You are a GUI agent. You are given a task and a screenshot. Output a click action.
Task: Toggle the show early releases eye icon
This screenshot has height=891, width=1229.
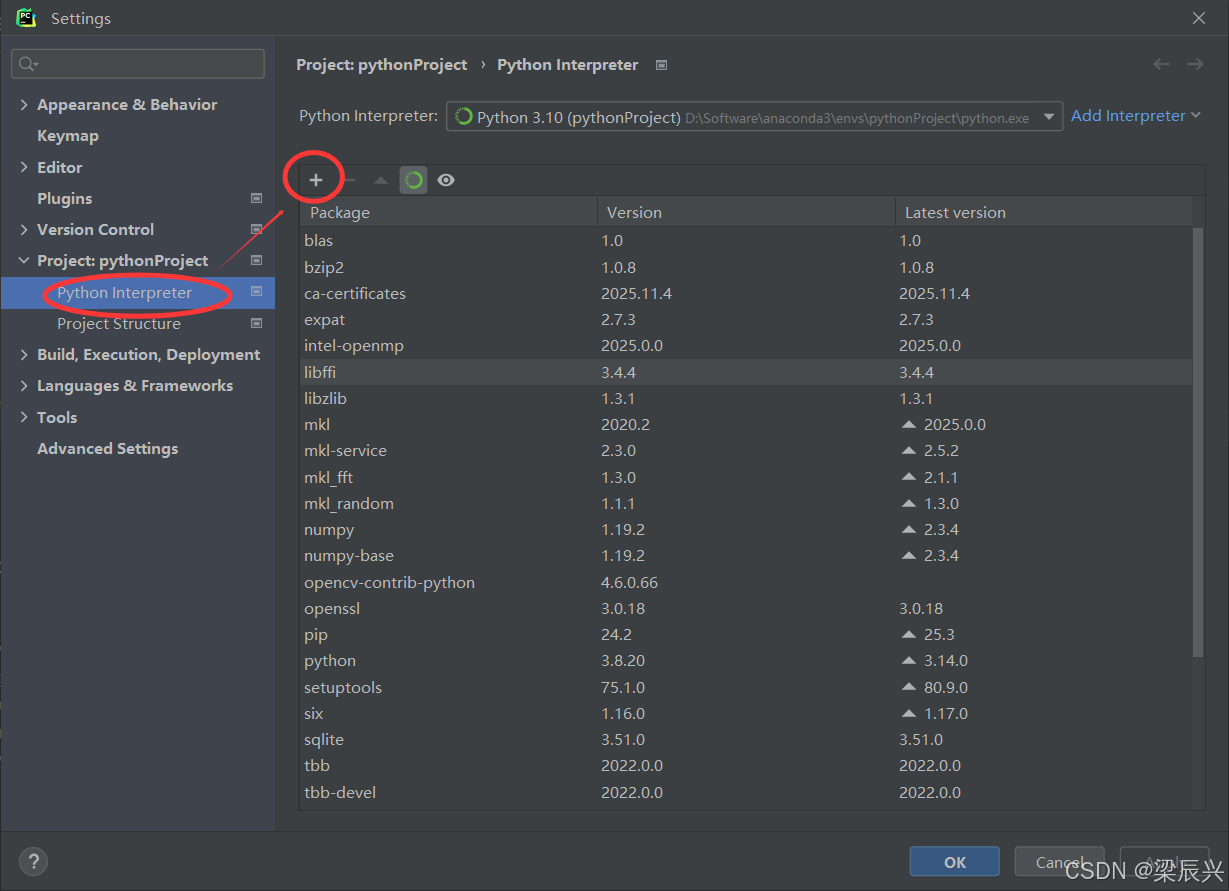(446, 180)
